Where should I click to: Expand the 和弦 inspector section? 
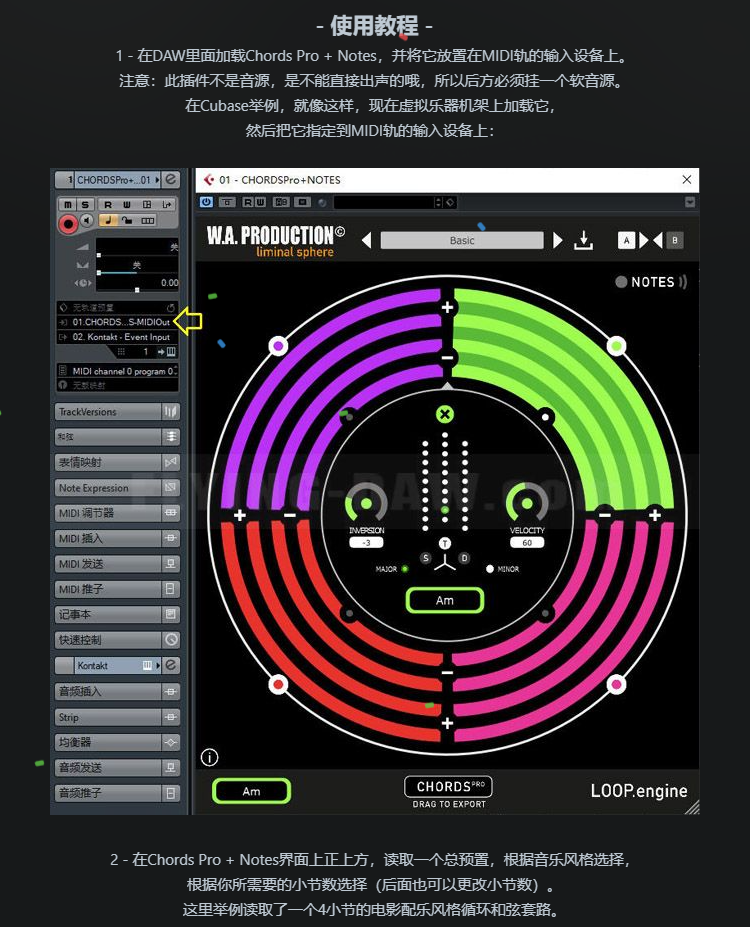[117, 437]
